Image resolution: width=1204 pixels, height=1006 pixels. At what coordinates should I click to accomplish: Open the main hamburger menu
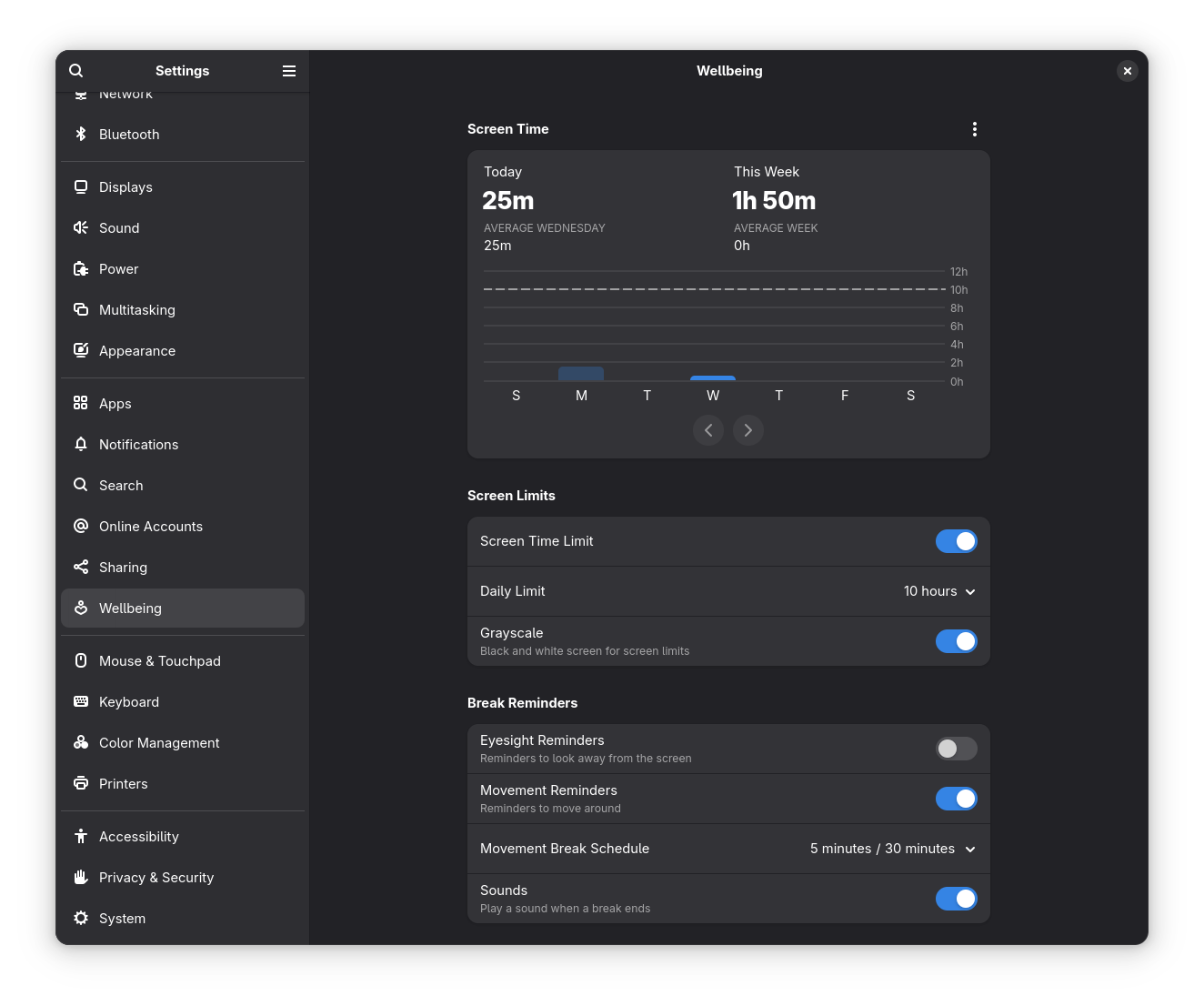coord(289,70)
